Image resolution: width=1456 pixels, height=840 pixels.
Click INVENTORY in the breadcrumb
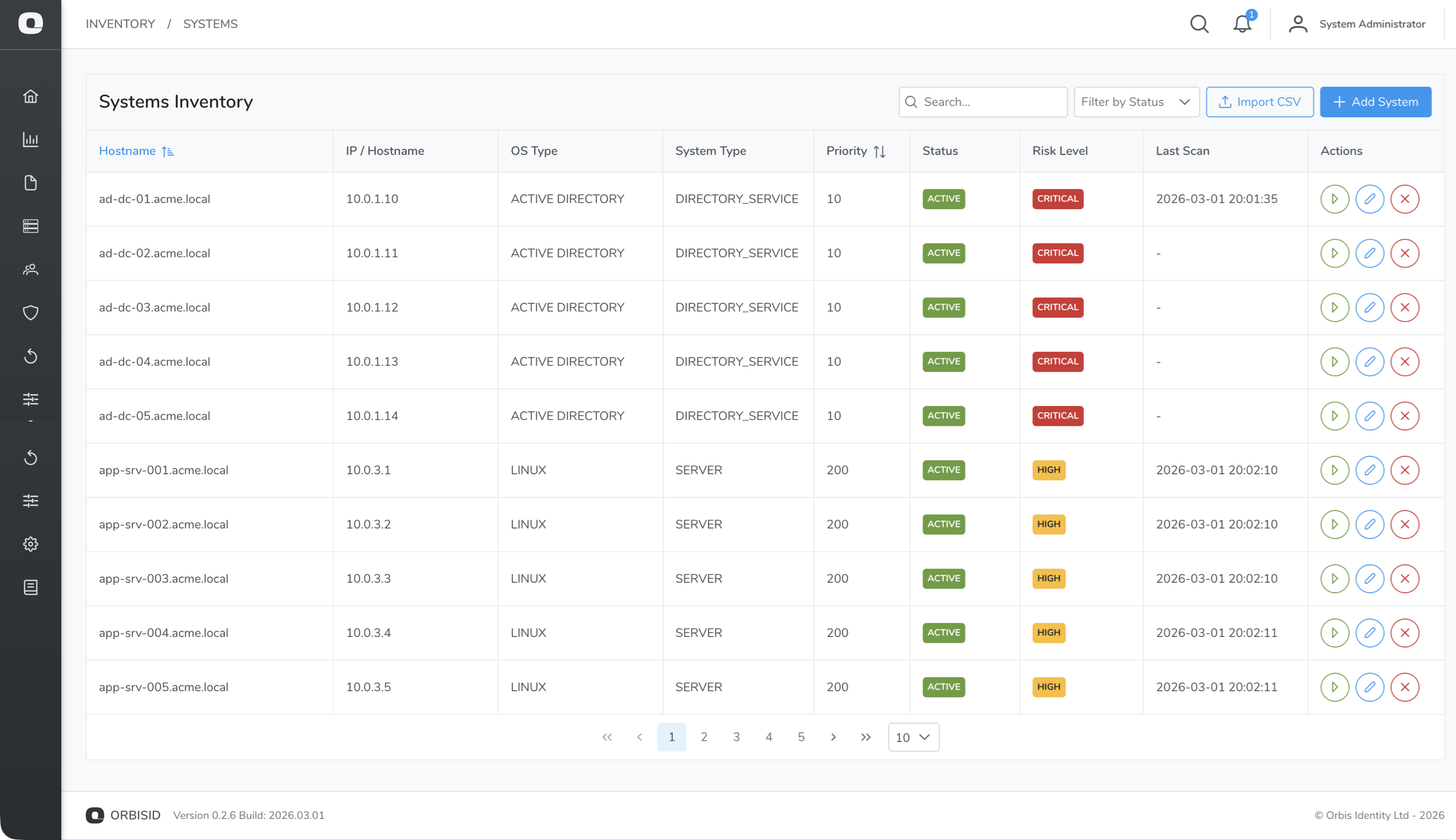120,24
